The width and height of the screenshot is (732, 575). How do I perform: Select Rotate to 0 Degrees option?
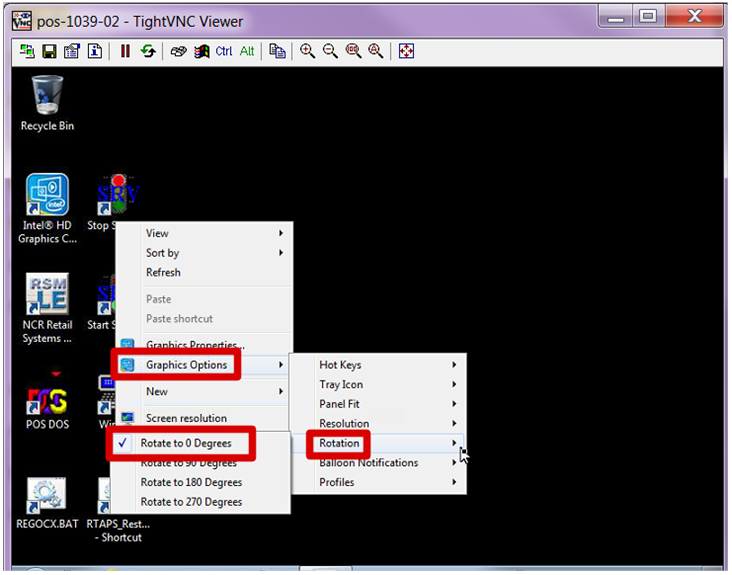click(x=186, y=443)
